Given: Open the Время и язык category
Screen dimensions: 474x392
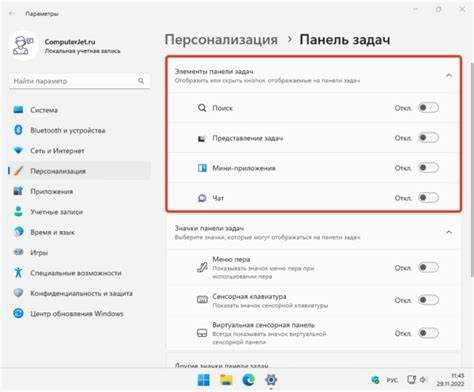Looking at the screenshot, I should (x=79, y=232).
